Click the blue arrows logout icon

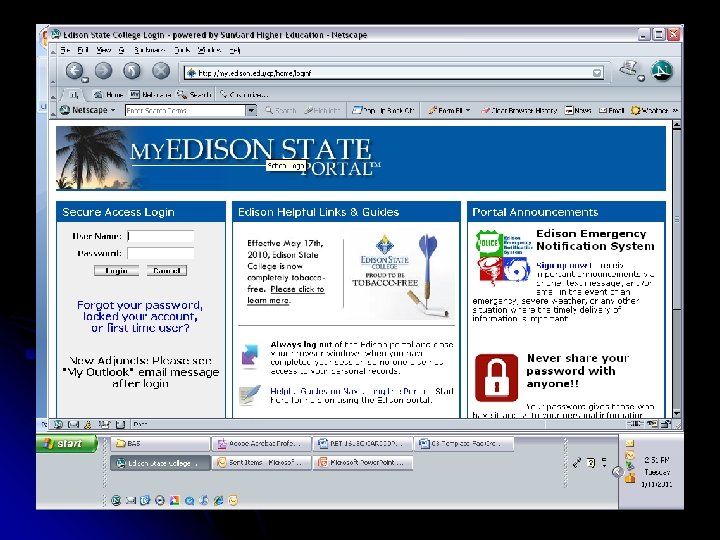coord(249,356)
